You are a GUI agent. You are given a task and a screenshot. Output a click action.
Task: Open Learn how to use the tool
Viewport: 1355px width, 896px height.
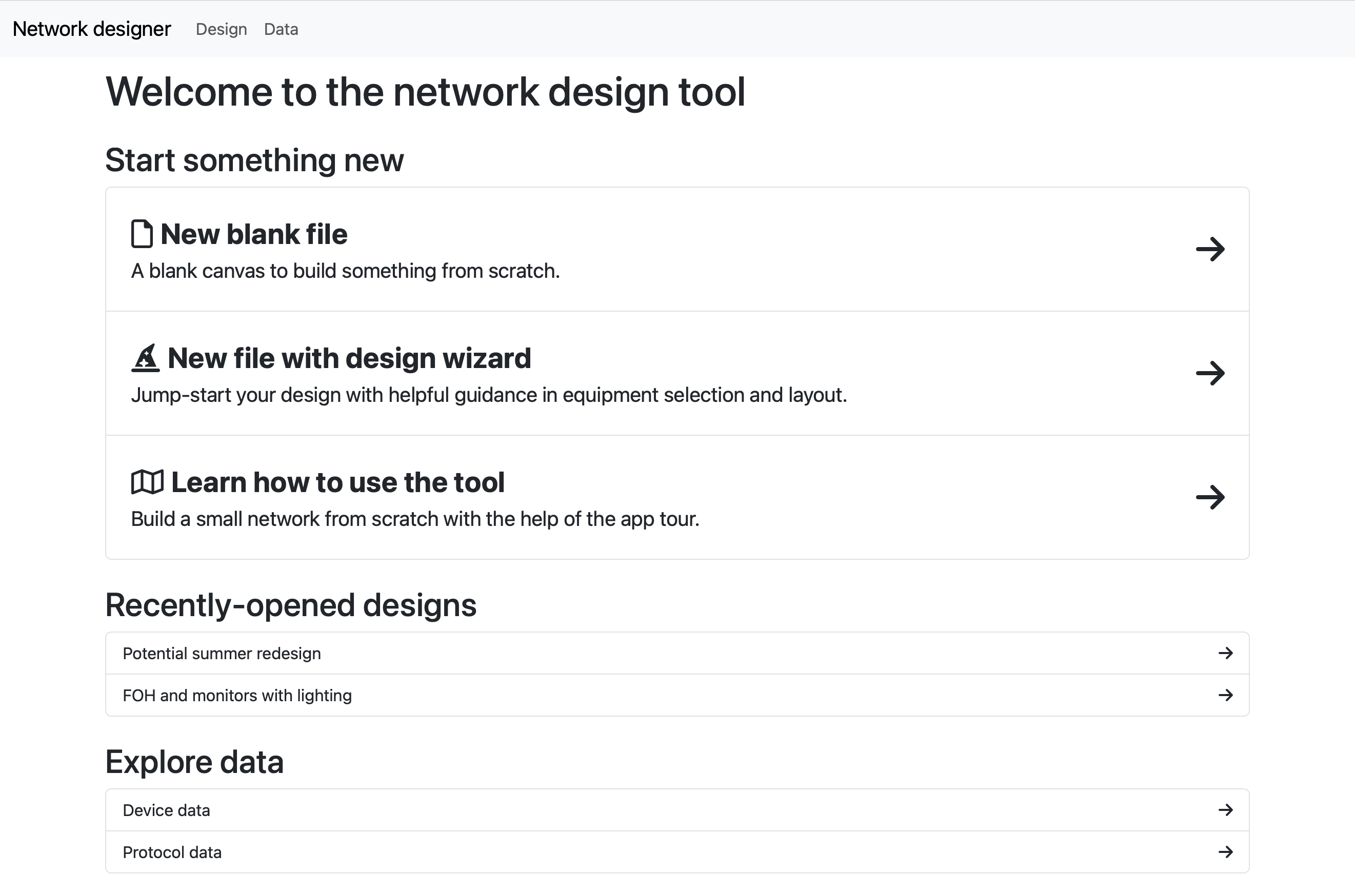[337, 482]
